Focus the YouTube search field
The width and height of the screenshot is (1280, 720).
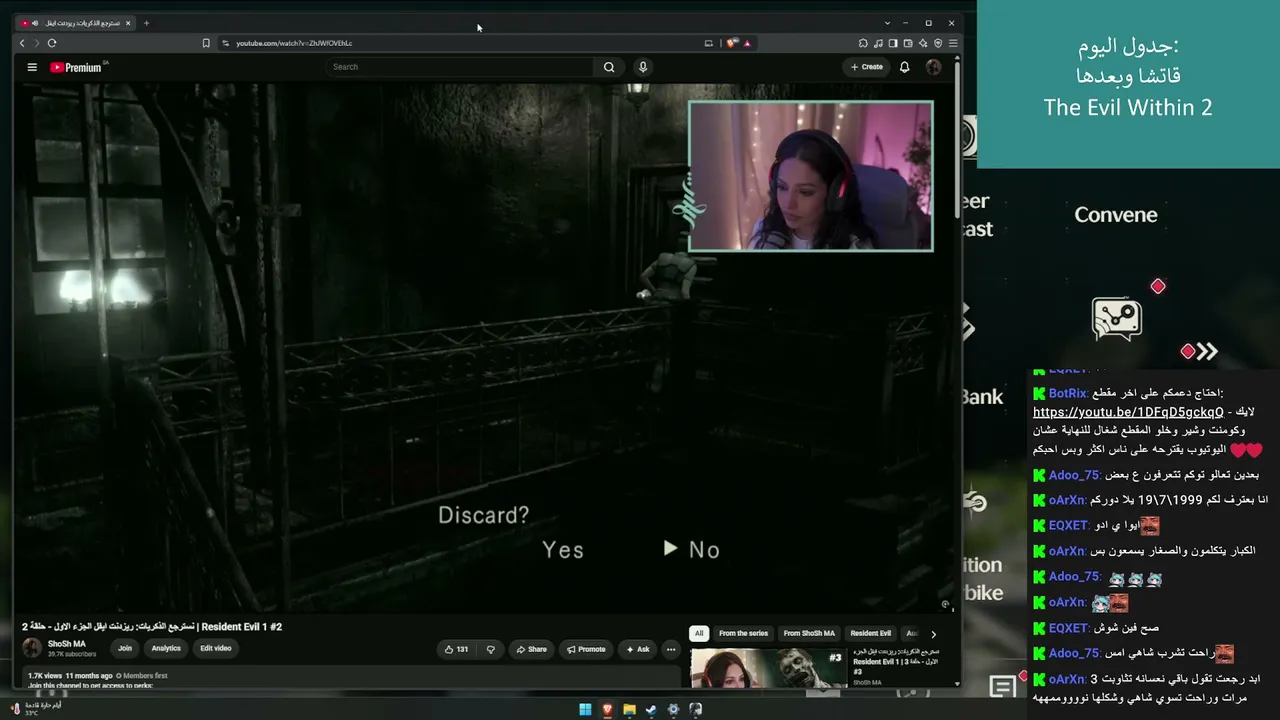[x=460, y=67]
